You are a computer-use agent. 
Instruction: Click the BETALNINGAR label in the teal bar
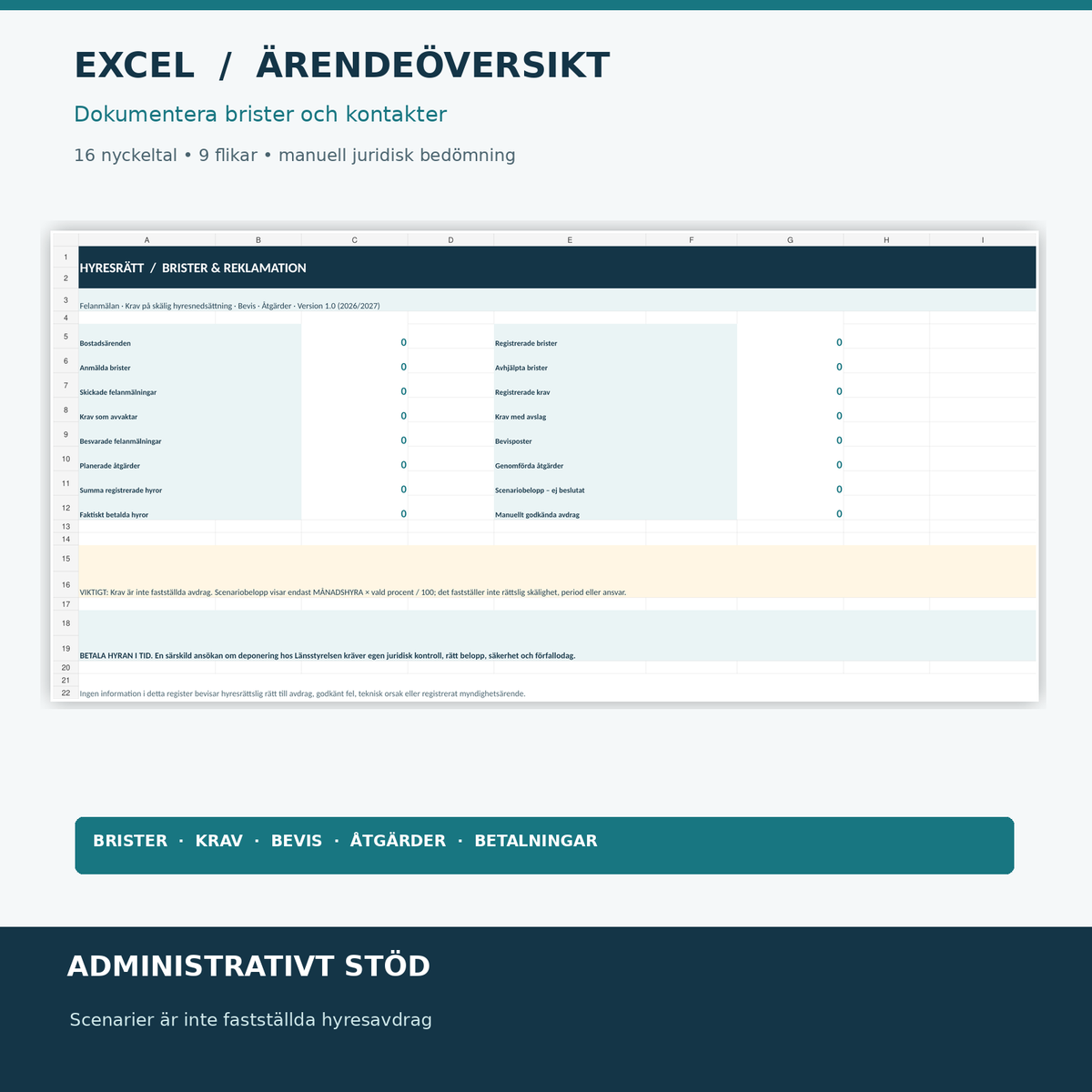coord(536,841)
